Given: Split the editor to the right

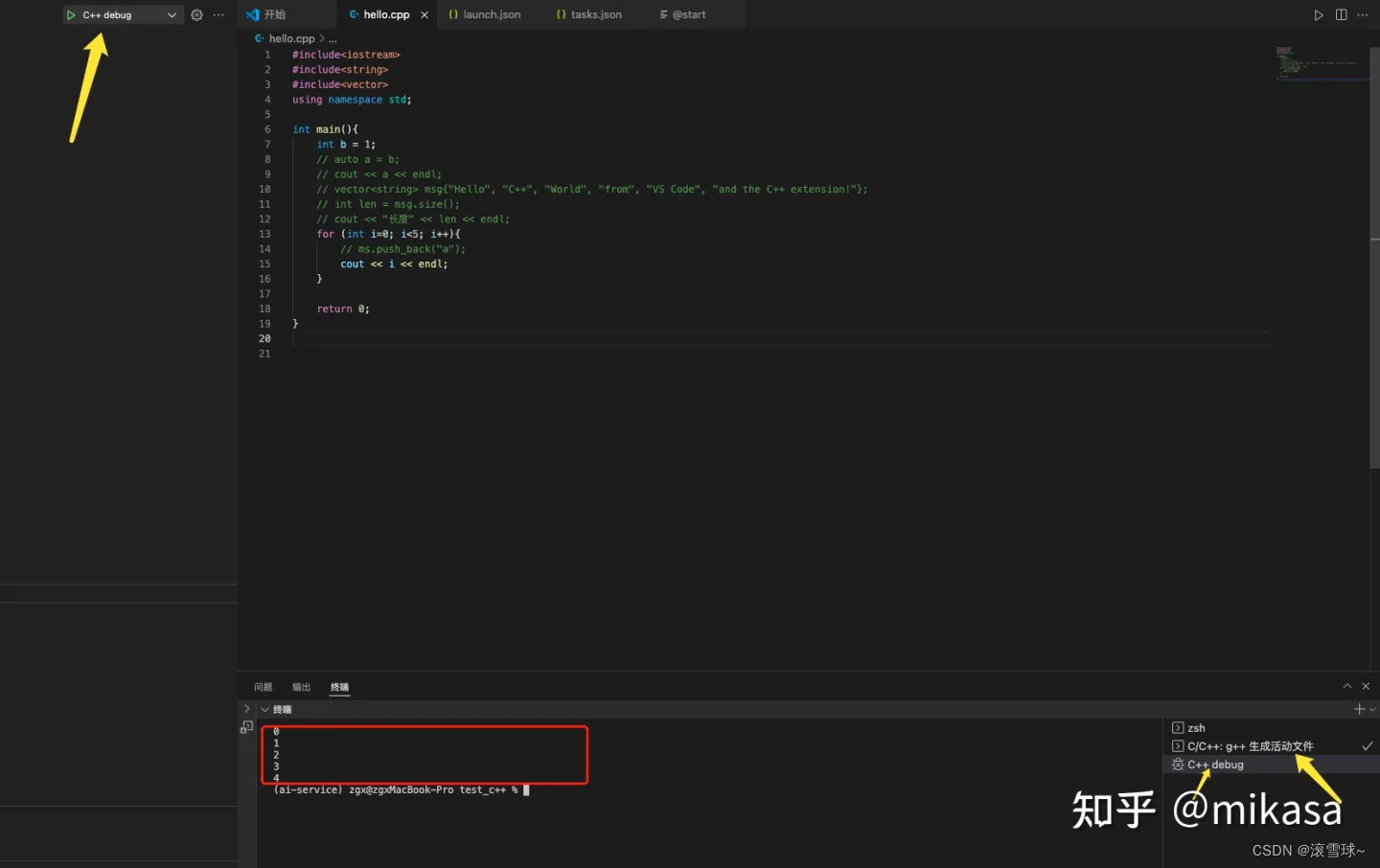Looking at the screenshot, I should (1341, 15).
